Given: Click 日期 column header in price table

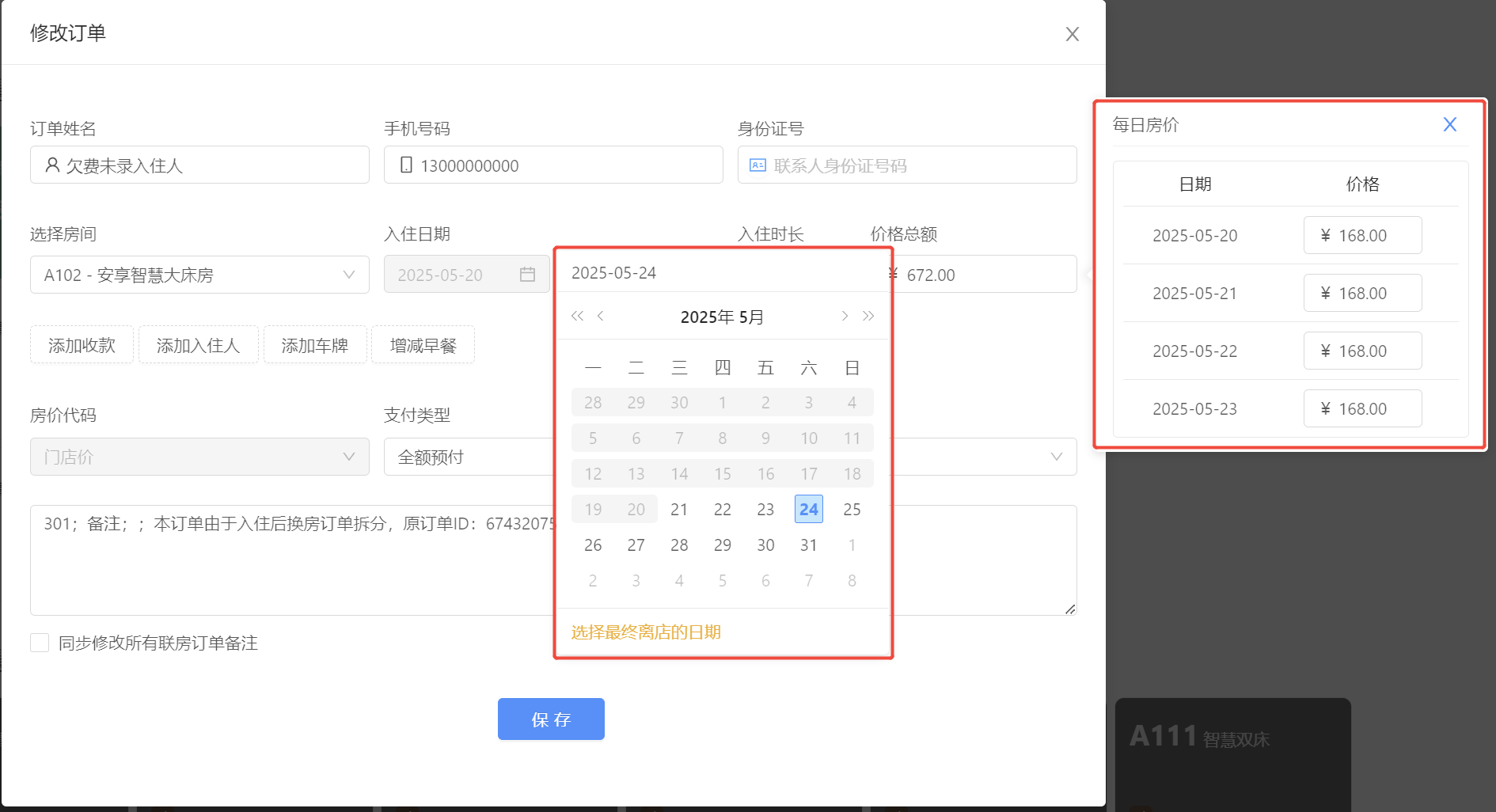Looking at the screenshot, I should click(x=1194, y=184).
